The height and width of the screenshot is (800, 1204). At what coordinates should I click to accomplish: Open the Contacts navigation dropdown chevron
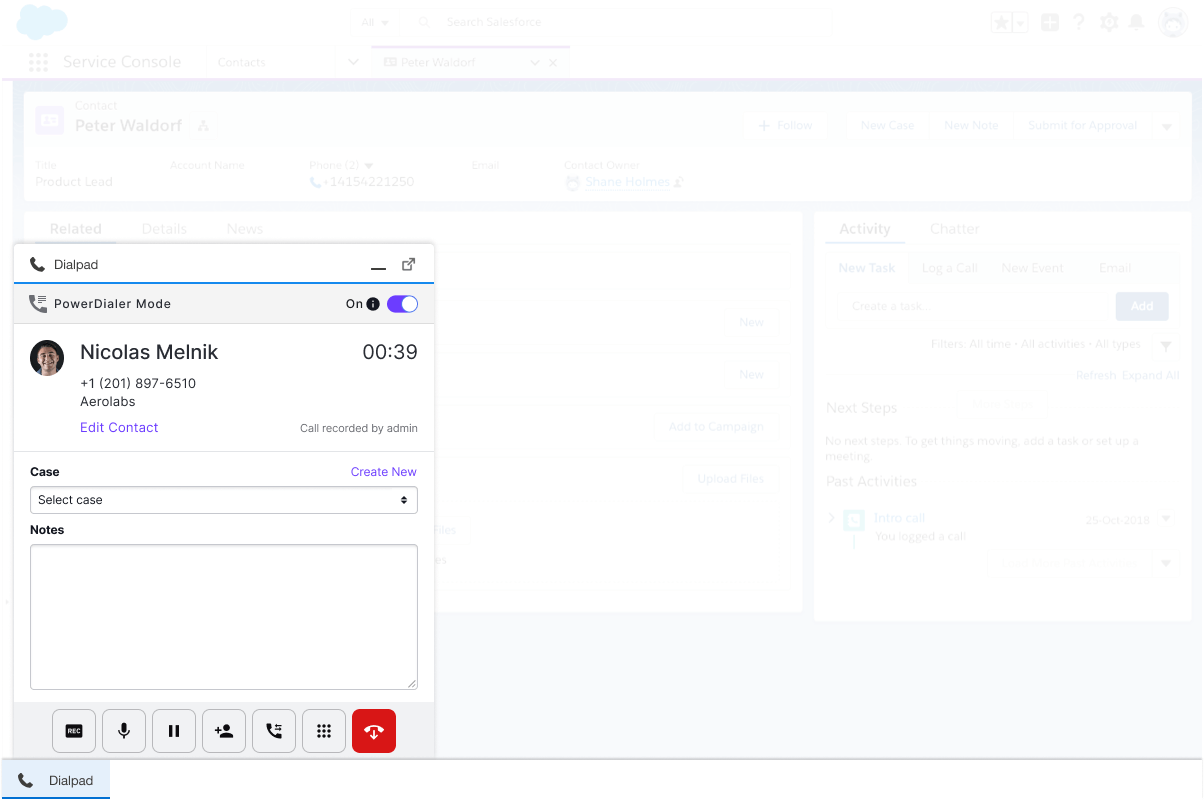click(353, 62)
